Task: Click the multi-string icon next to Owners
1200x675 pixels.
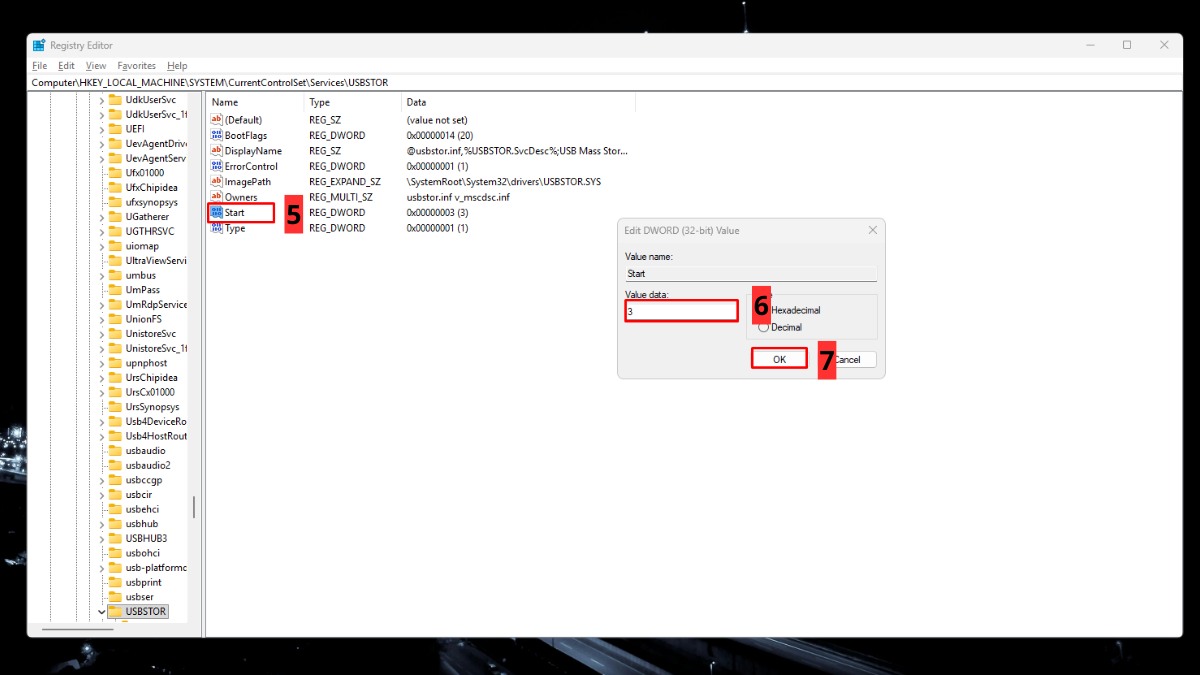Action: 215,197
